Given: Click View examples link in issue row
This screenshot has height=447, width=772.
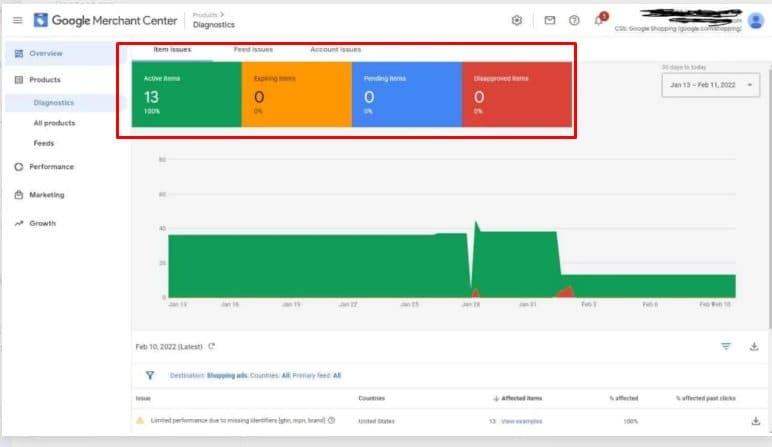Looking at the screenshot, I should (521, 421).
